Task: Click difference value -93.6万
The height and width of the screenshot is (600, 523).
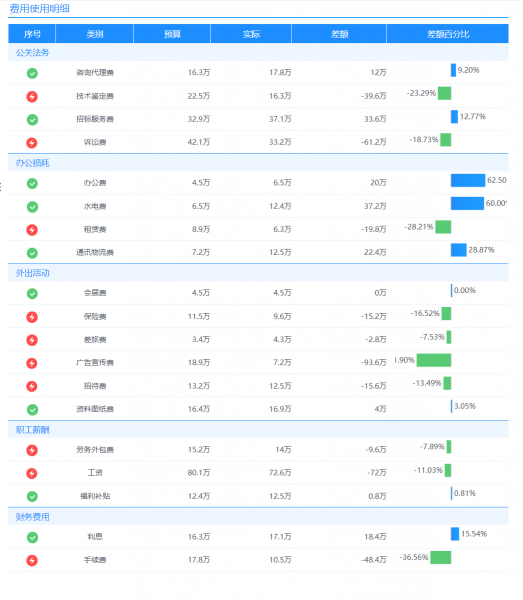Action: click(x=373, y=362)
